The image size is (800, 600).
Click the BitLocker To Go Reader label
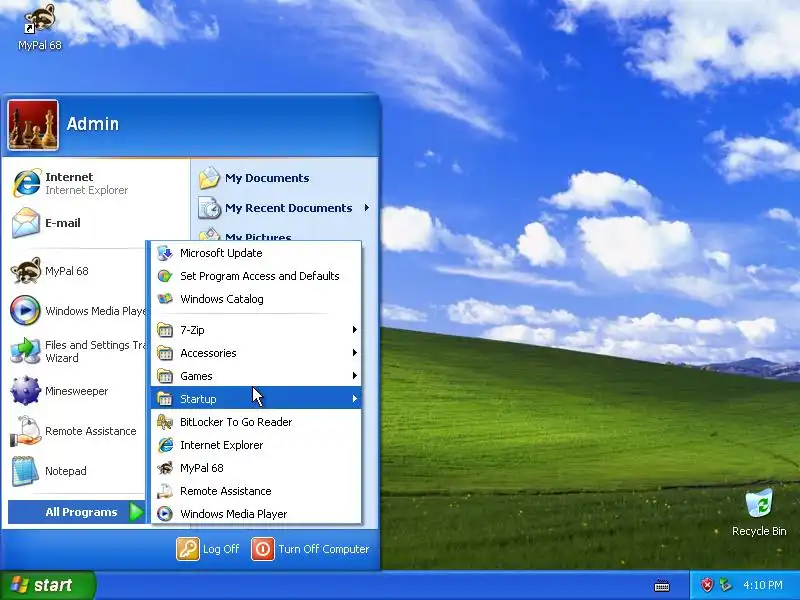click(236, 422)
